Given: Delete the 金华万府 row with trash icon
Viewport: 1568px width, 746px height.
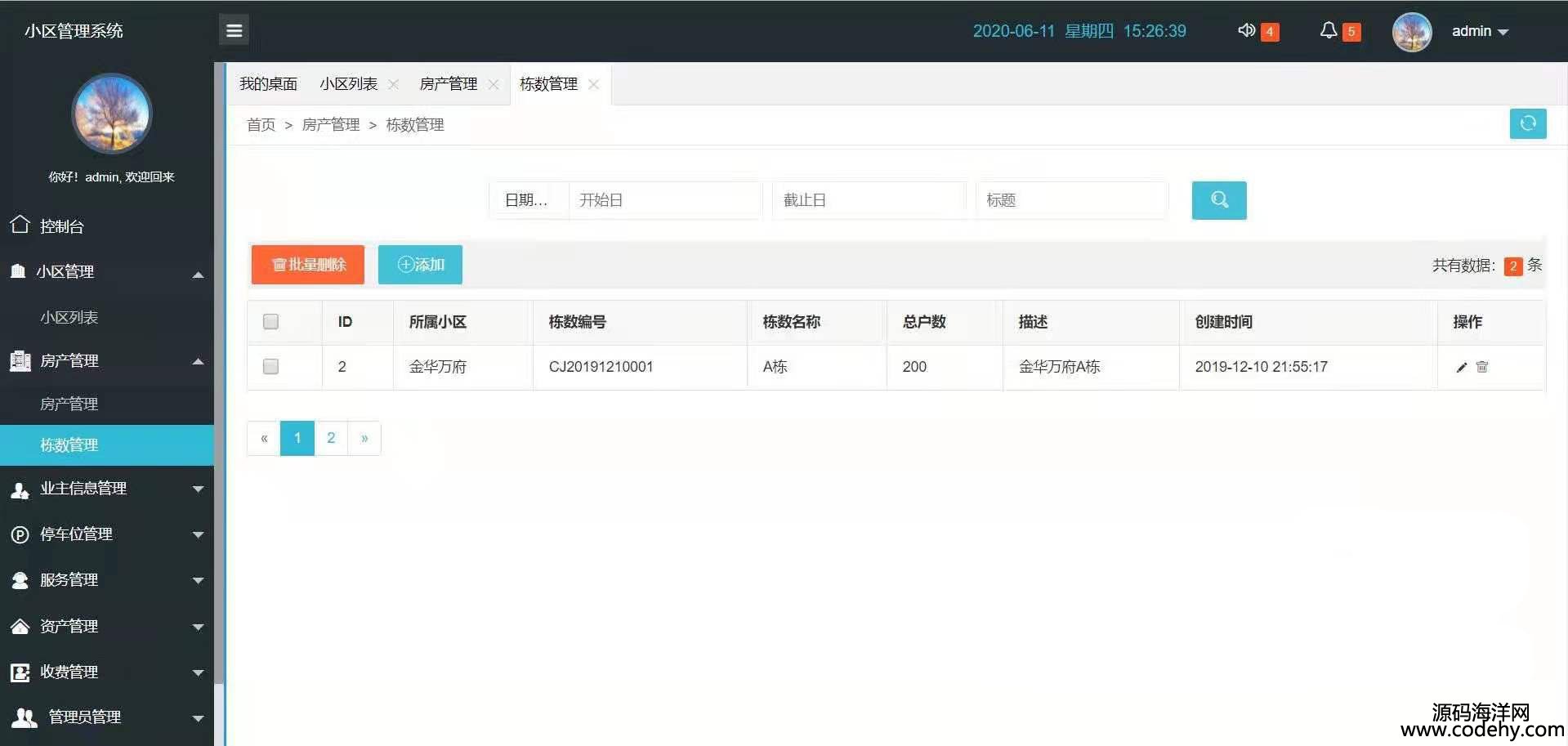Looking at the screenshot, I should click(1482, 367).
